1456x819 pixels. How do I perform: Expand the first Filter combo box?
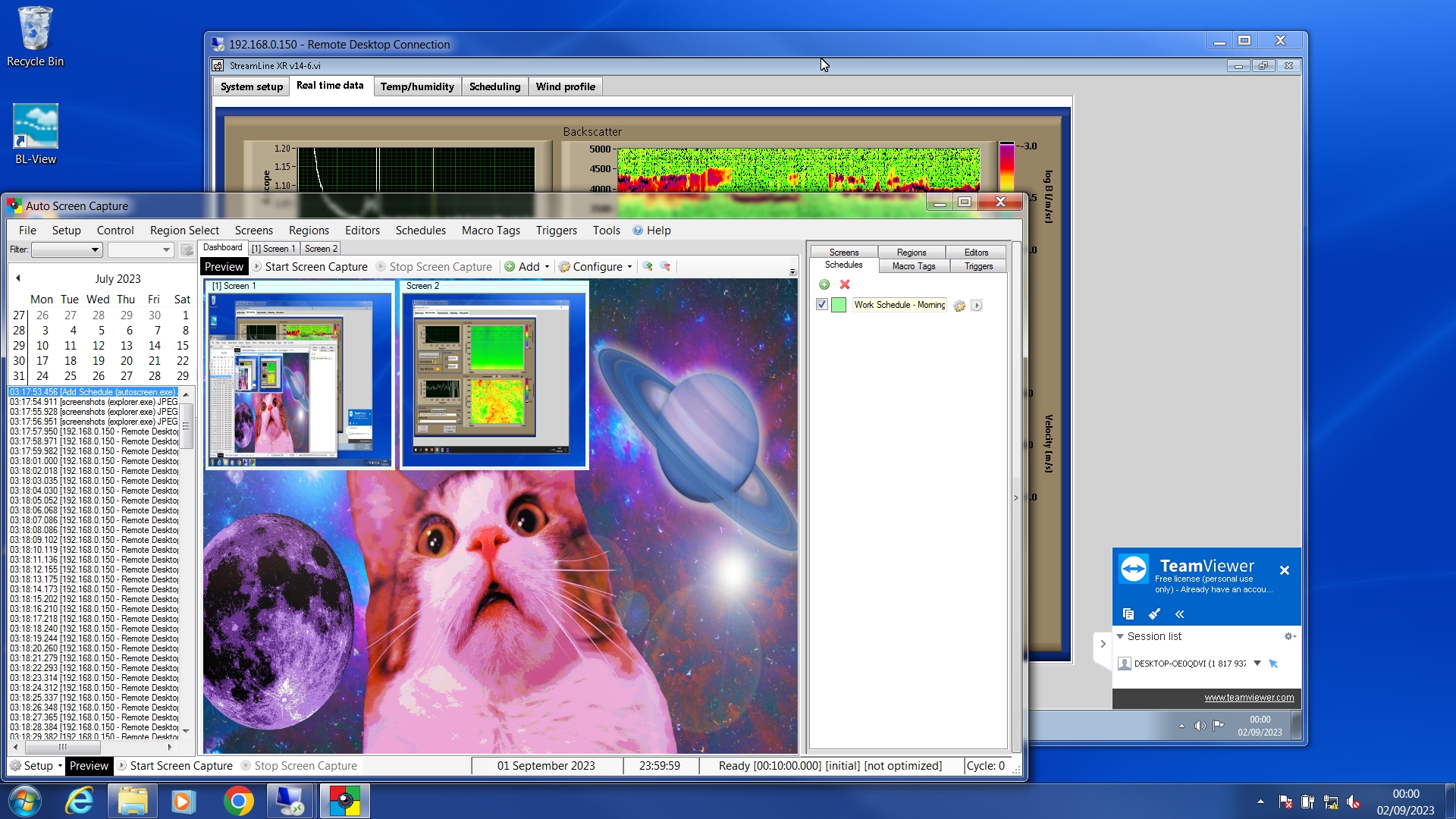click(95, 249)
